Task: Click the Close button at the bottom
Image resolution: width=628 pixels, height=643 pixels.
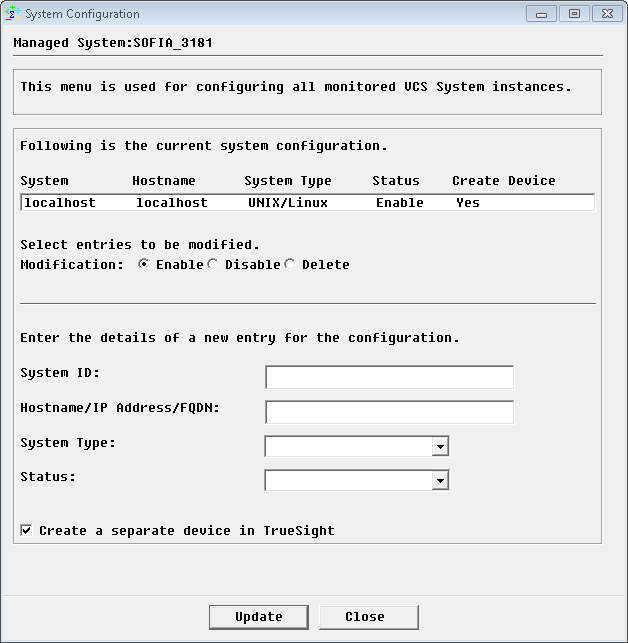Action: point(364,617)
